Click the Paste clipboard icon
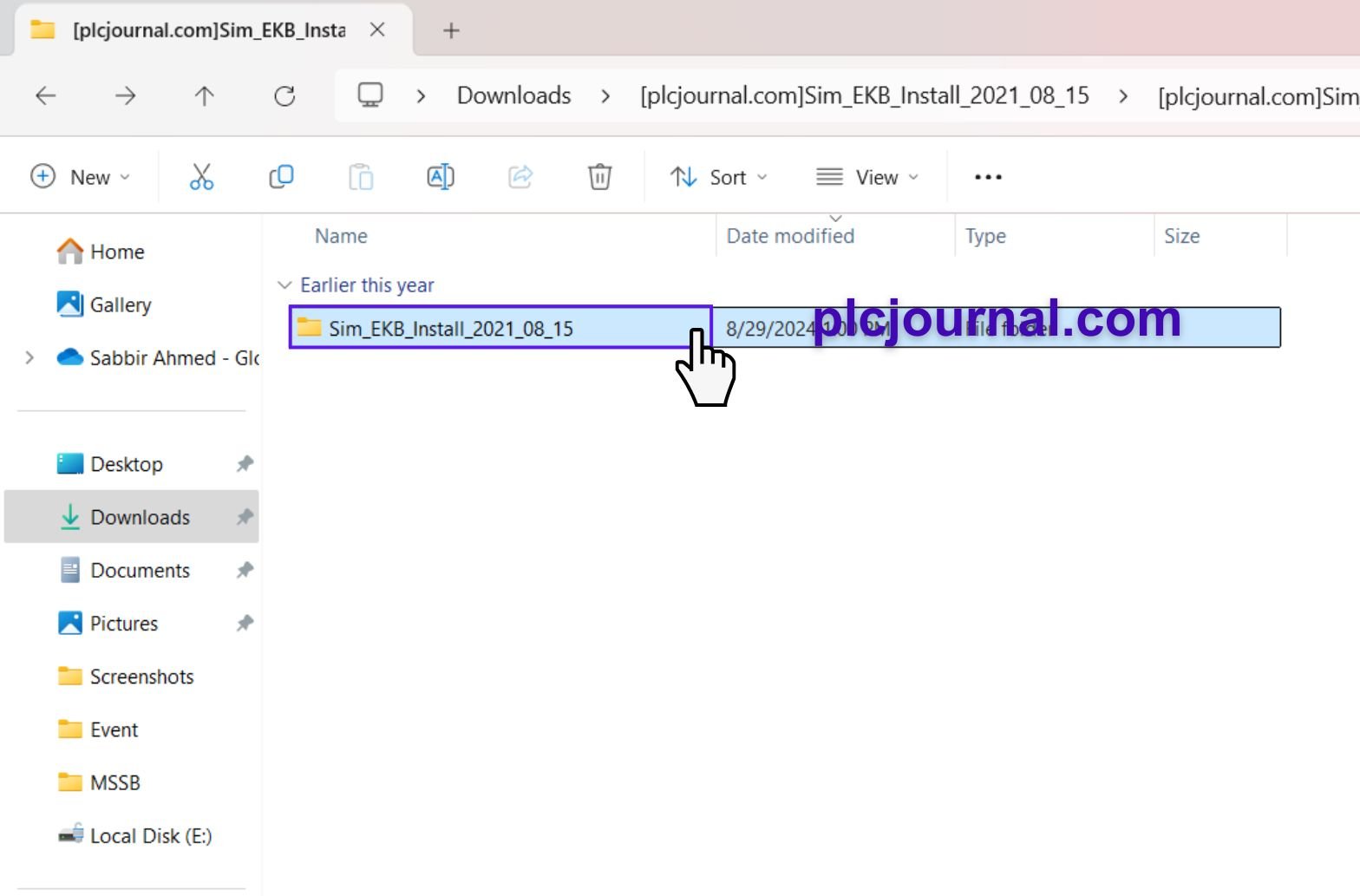Screen dimensions: 1360x896 point(361,177)
